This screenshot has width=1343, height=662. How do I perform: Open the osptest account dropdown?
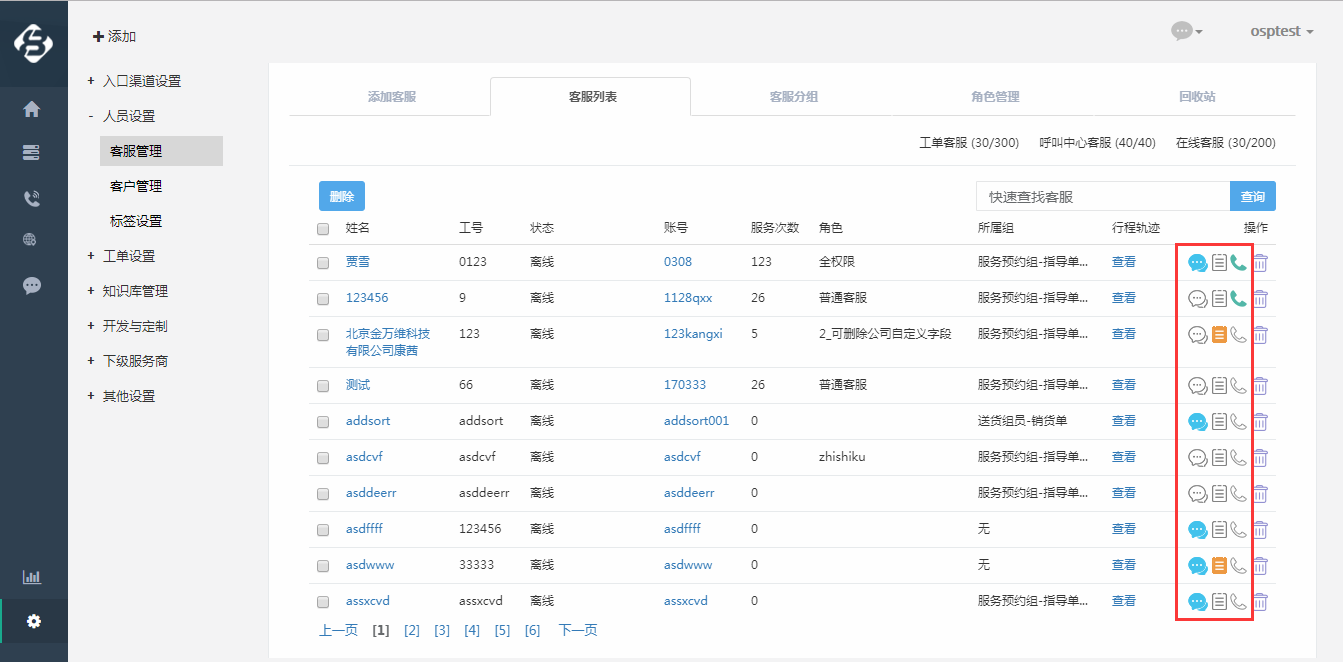tap(1281, 31)
